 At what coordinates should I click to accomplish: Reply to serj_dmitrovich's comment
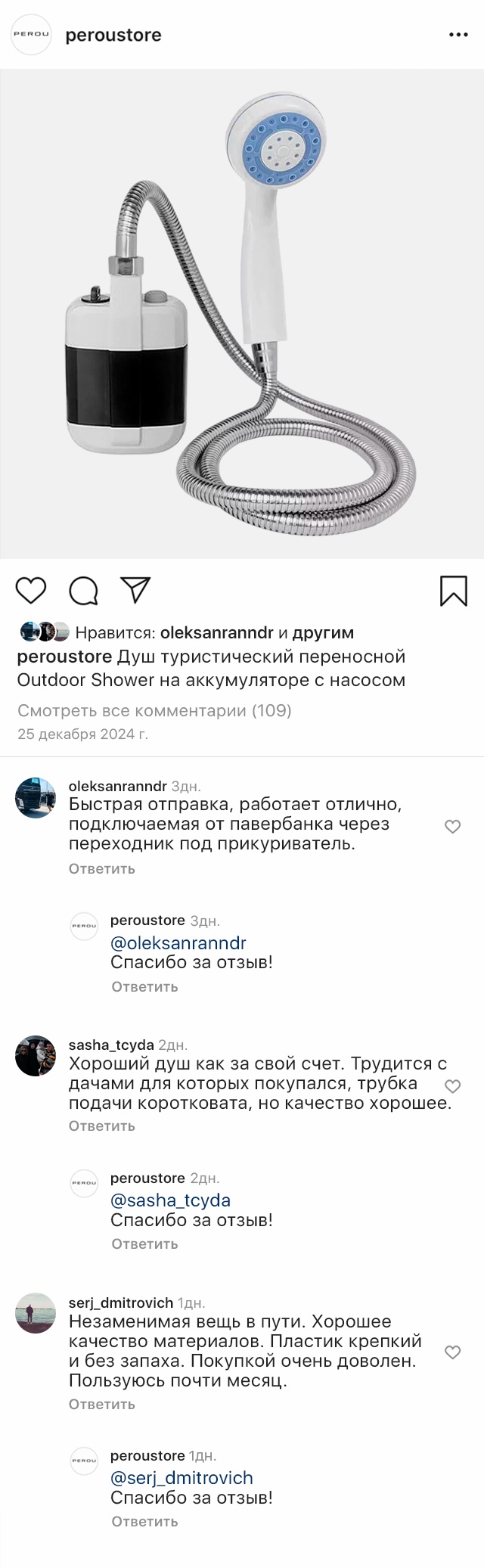click(101, 1404)
